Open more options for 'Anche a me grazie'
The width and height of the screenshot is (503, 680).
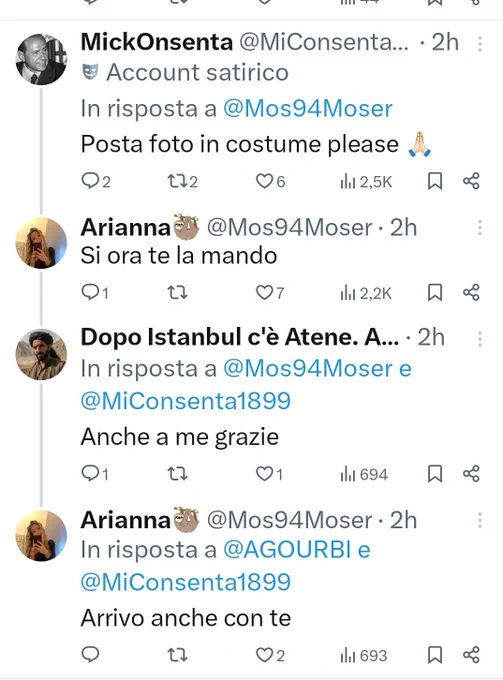[x=480, y=339]
